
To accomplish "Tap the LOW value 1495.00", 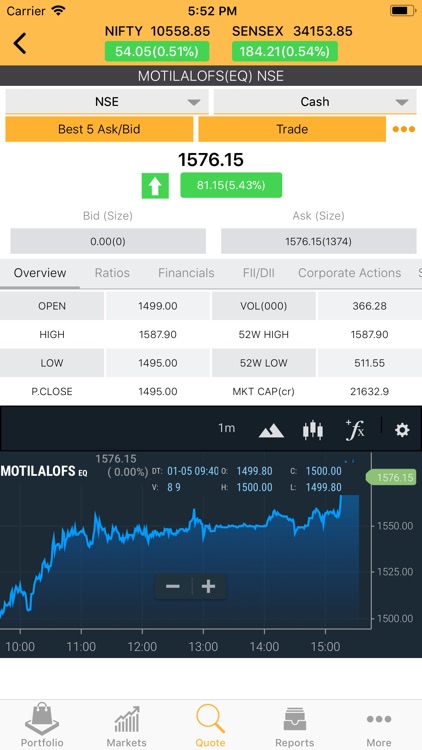I will tap(158, 363).
